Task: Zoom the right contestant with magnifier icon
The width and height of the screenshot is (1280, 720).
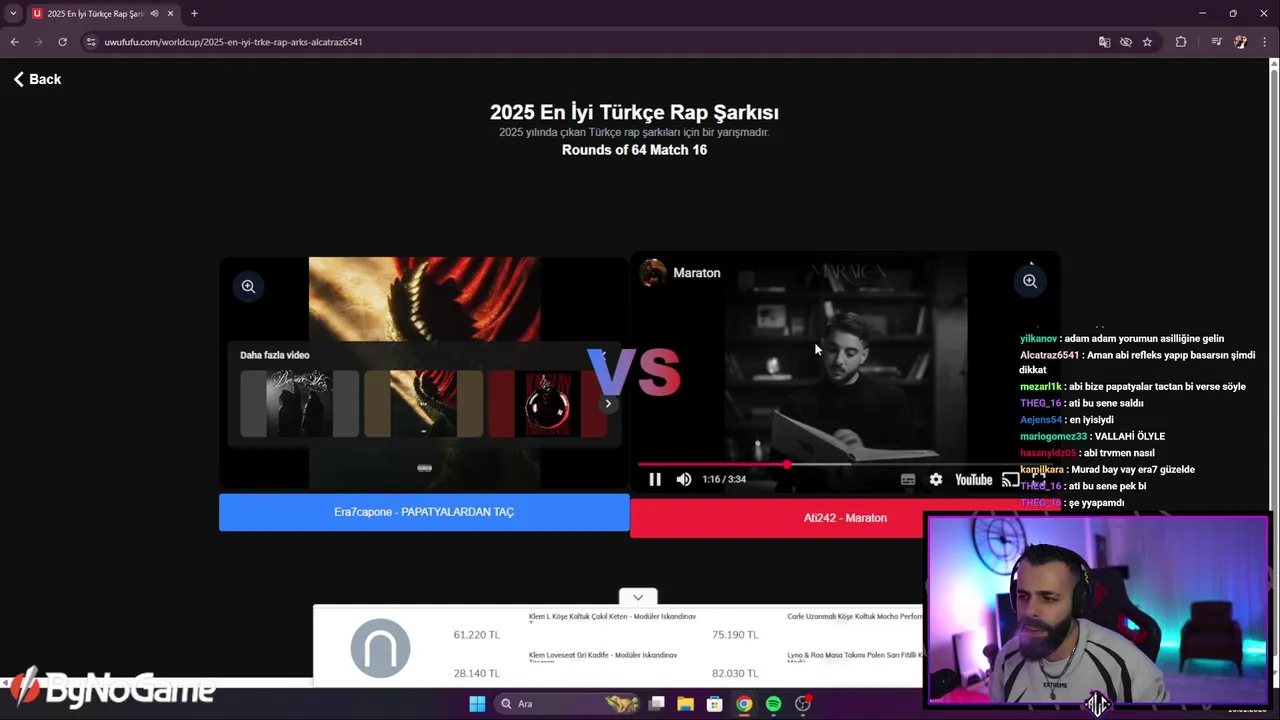Action: [x=1030, y=281]
